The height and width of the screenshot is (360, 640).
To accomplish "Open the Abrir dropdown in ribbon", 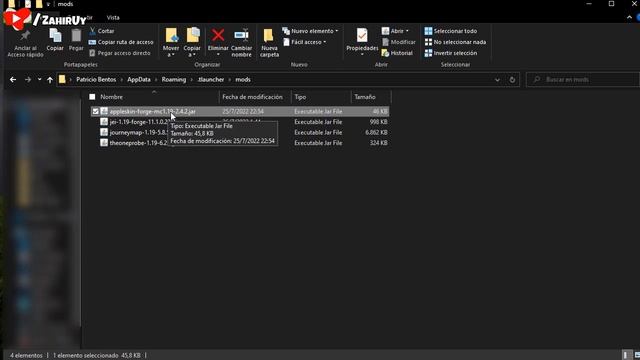I will pyautogui.click(x=395, y=31).
